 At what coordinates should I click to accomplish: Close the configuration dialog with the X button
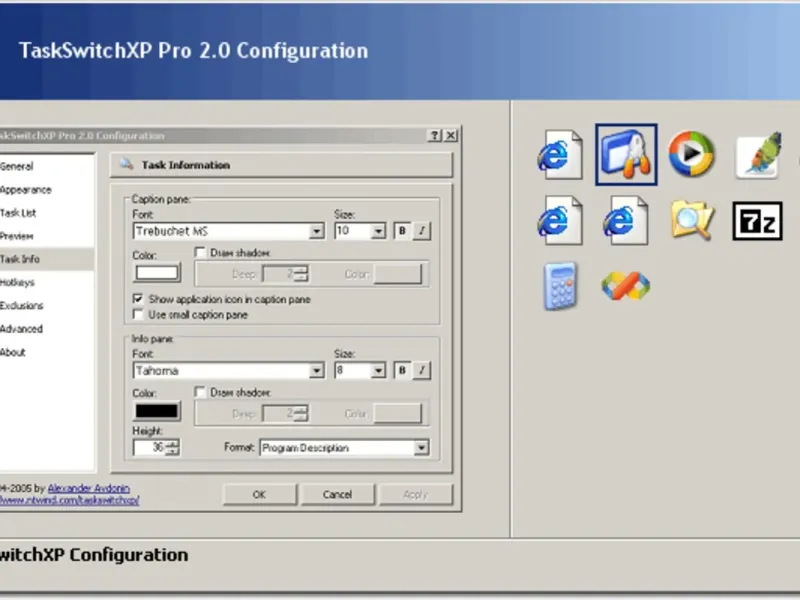point(451,135)
